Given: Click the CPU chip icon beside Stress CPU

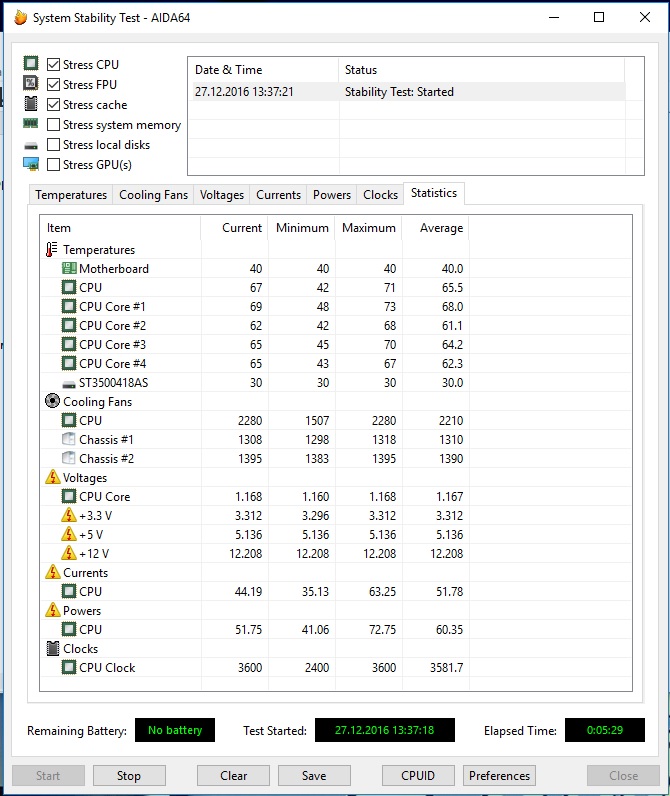Looking at the screenshot, I should 31,63.
